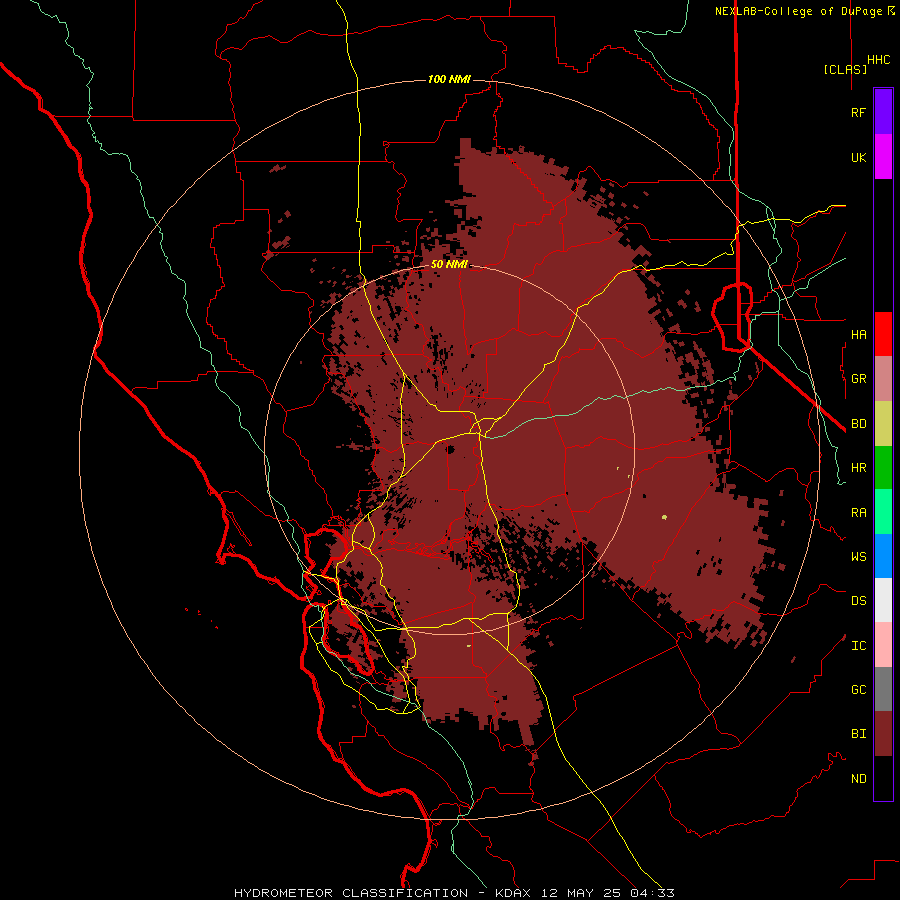Click the BI legend label
This screenshot has width=900, height=900.
pos(858,734)
